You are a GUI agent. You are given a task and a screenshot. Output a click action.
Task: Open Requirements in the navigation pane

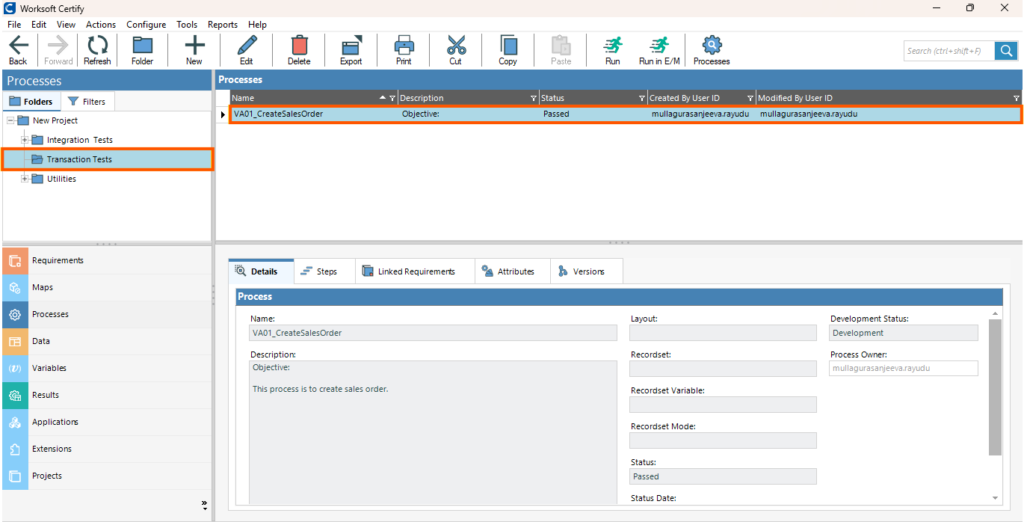[106, 260]
